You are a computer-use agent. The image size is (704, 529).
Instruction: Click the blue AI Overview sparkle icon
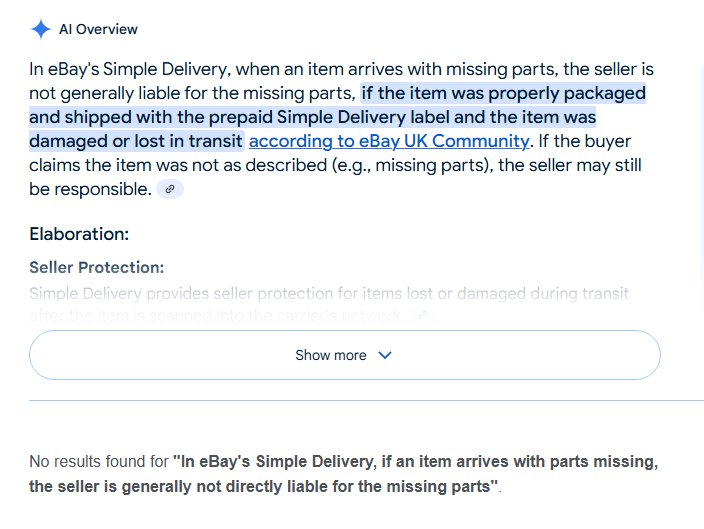coord(40,29)
